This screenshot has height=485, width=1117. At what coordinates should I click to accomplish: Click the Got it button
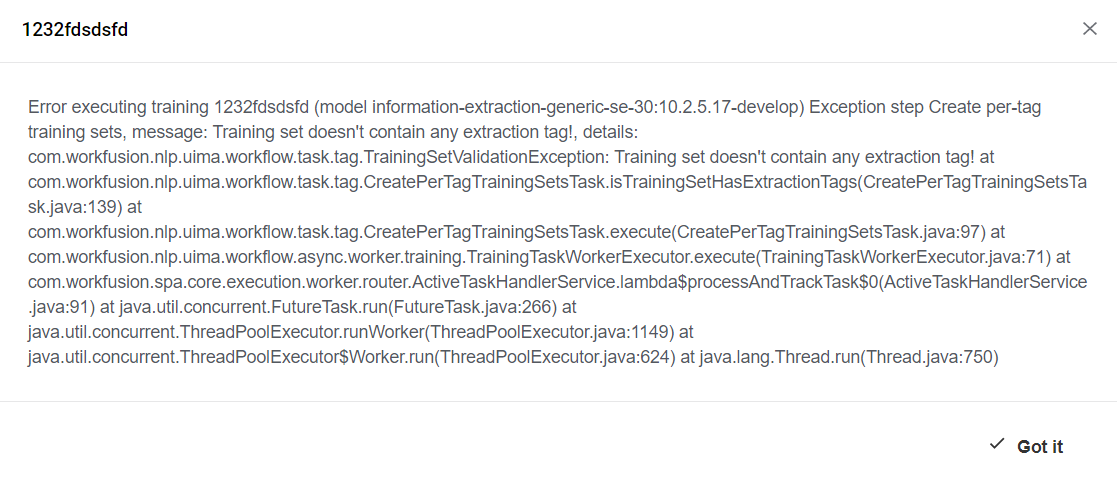click(x=1026, y=446)
